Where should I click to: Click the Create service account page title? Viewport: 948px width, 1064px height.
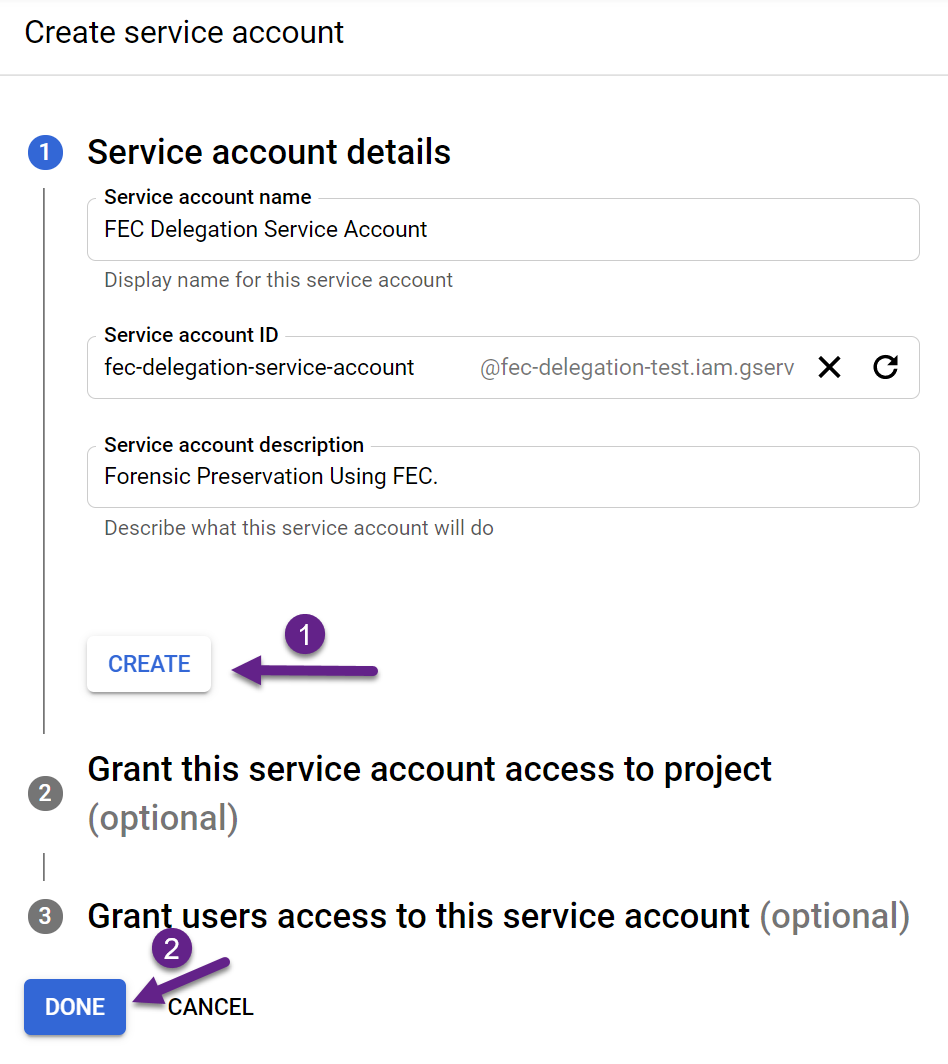[x=185, y=33]
